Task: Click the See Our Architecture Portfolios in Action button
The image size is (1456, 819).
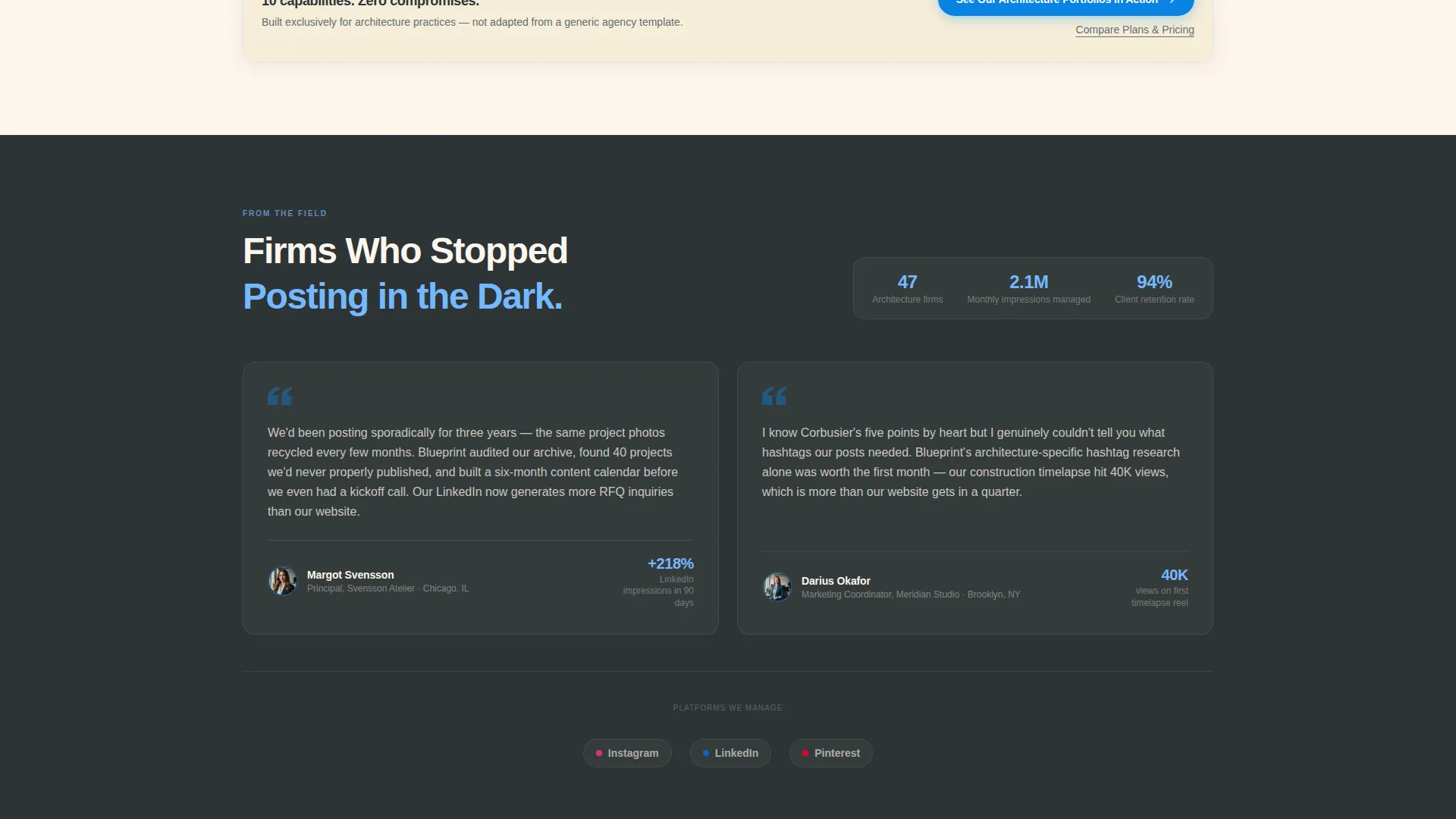Action: (x=1066, y=4)
